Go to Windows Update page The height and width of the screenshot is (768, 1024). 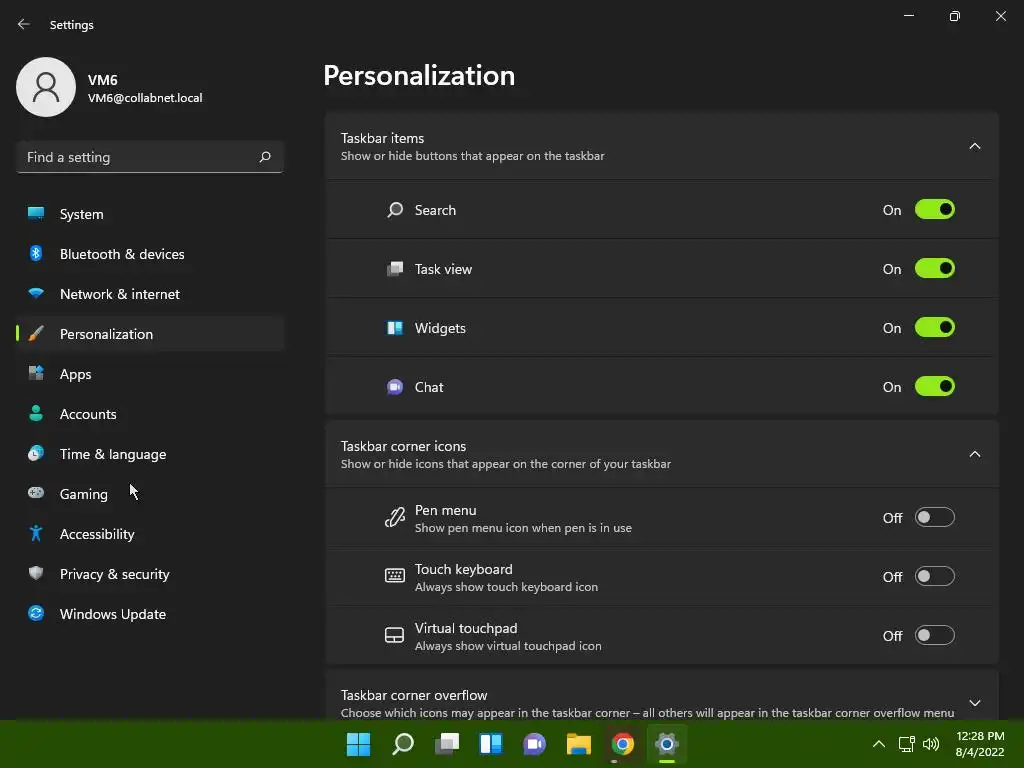[x=150, y=614]
